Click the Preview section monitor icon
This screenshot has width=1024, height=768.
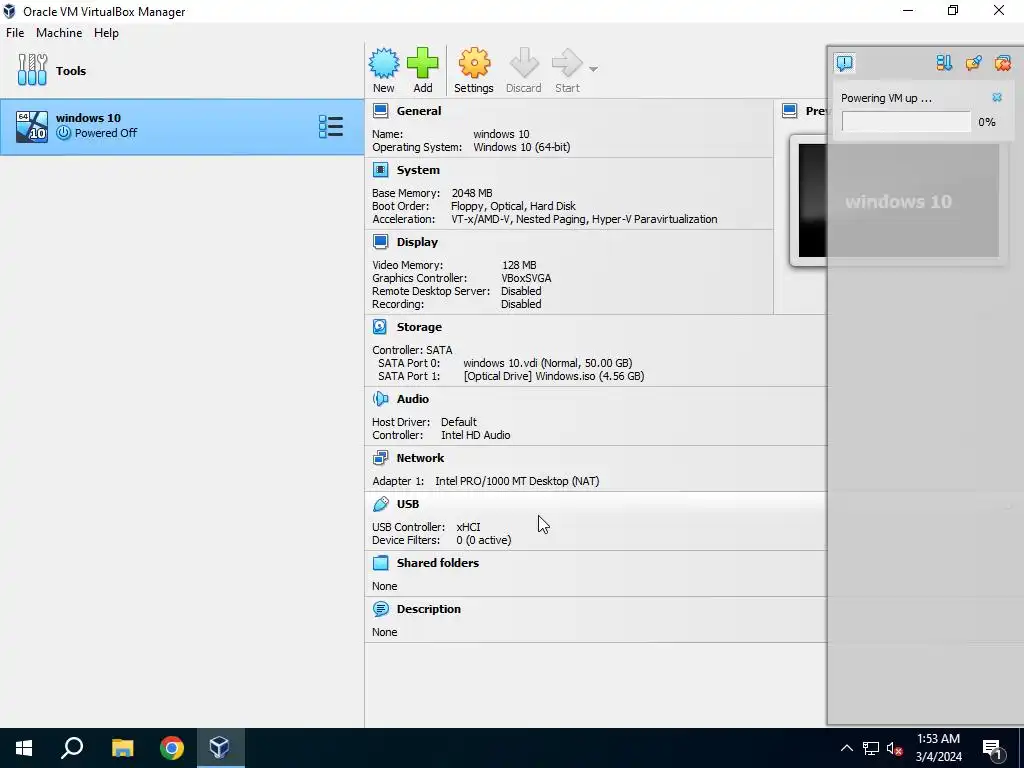pos(790,111)
